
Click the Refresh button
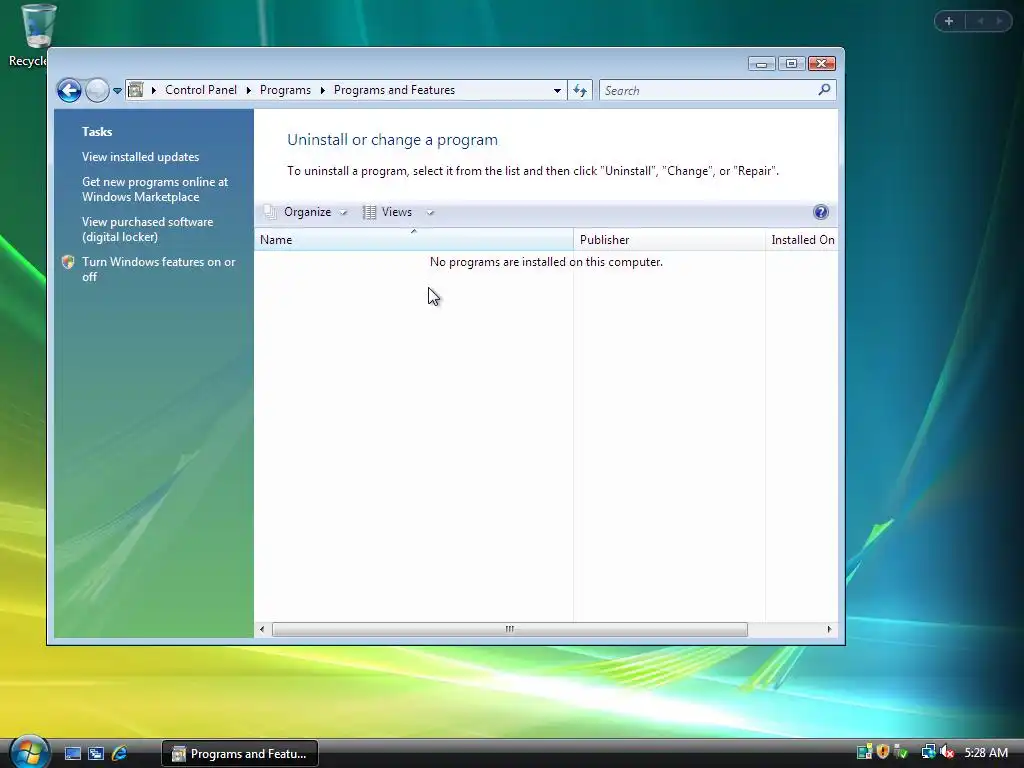[x=580, y=90]
